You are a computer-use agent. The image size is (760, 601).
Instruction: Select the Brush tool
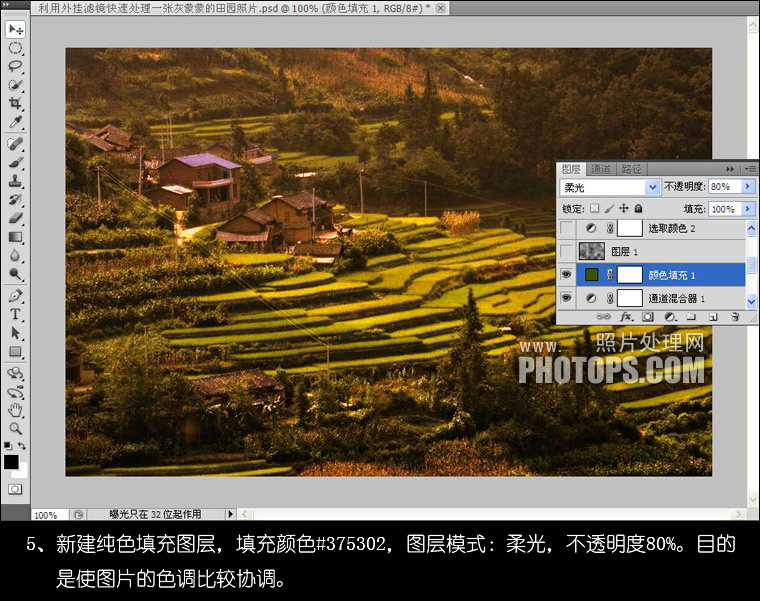pos(16,162)
